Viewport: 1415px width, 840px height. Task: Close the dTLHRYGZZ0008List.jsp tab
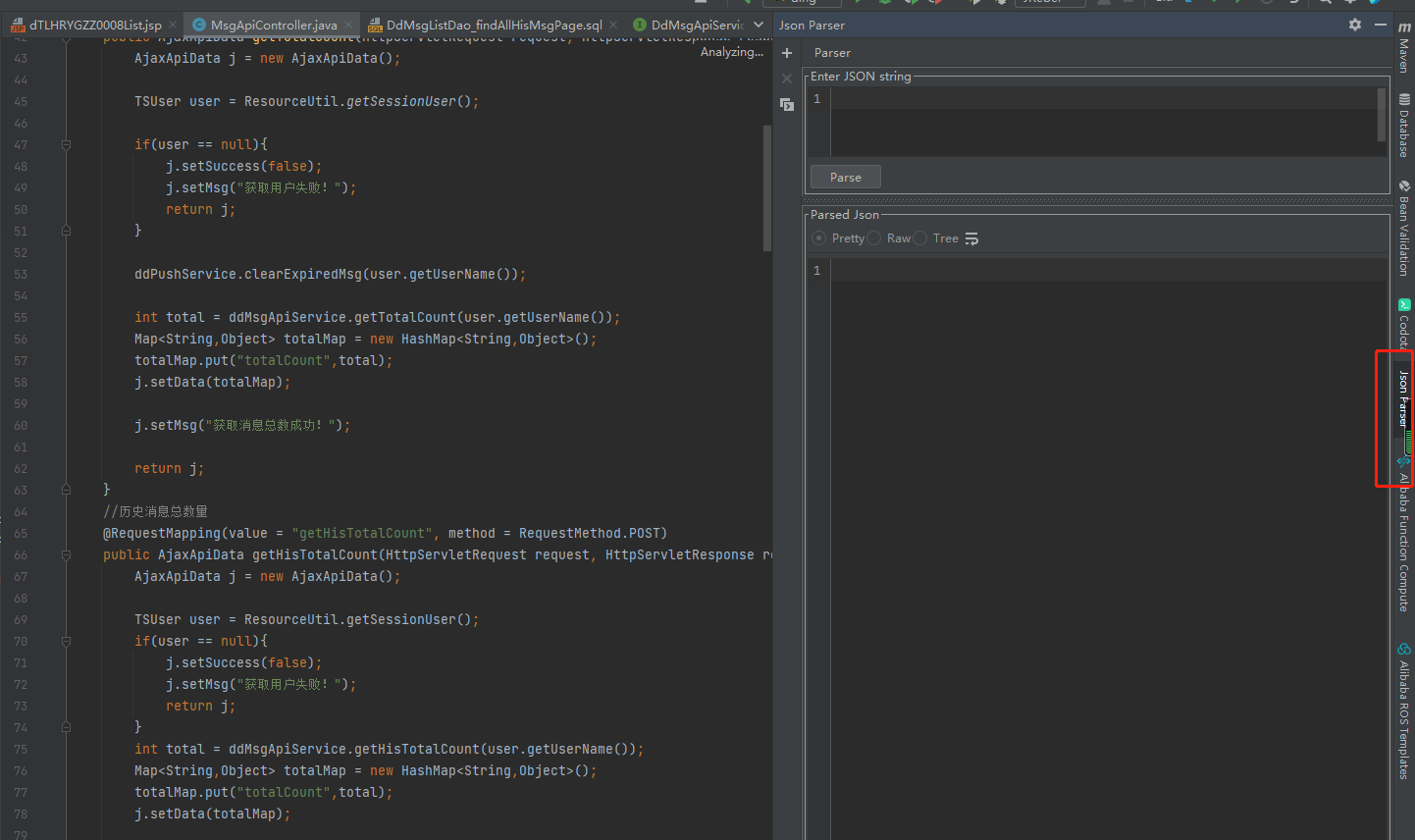click(173, 25)
